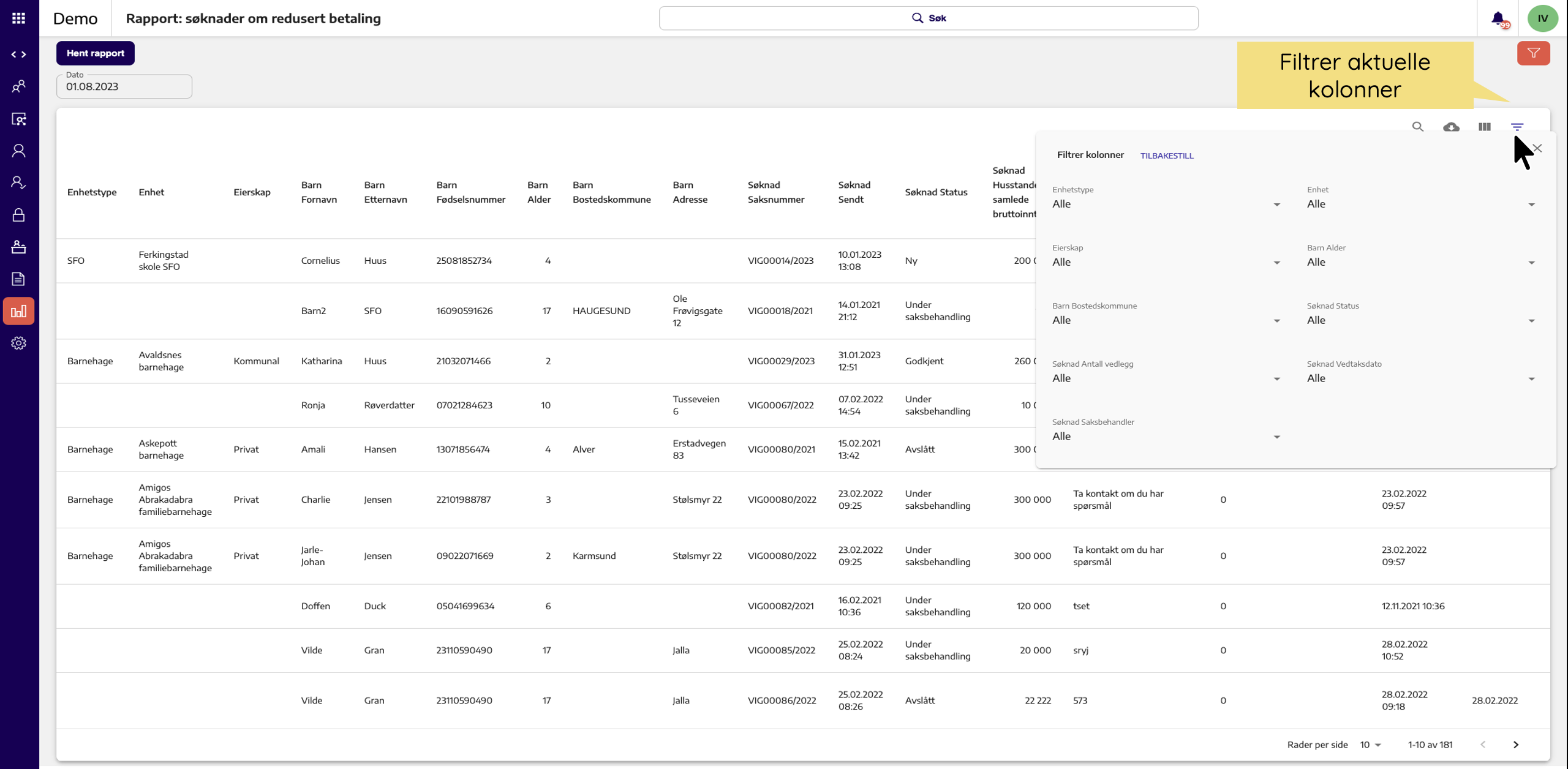Sort by Barn Etternavn column header

coord(385,192)
